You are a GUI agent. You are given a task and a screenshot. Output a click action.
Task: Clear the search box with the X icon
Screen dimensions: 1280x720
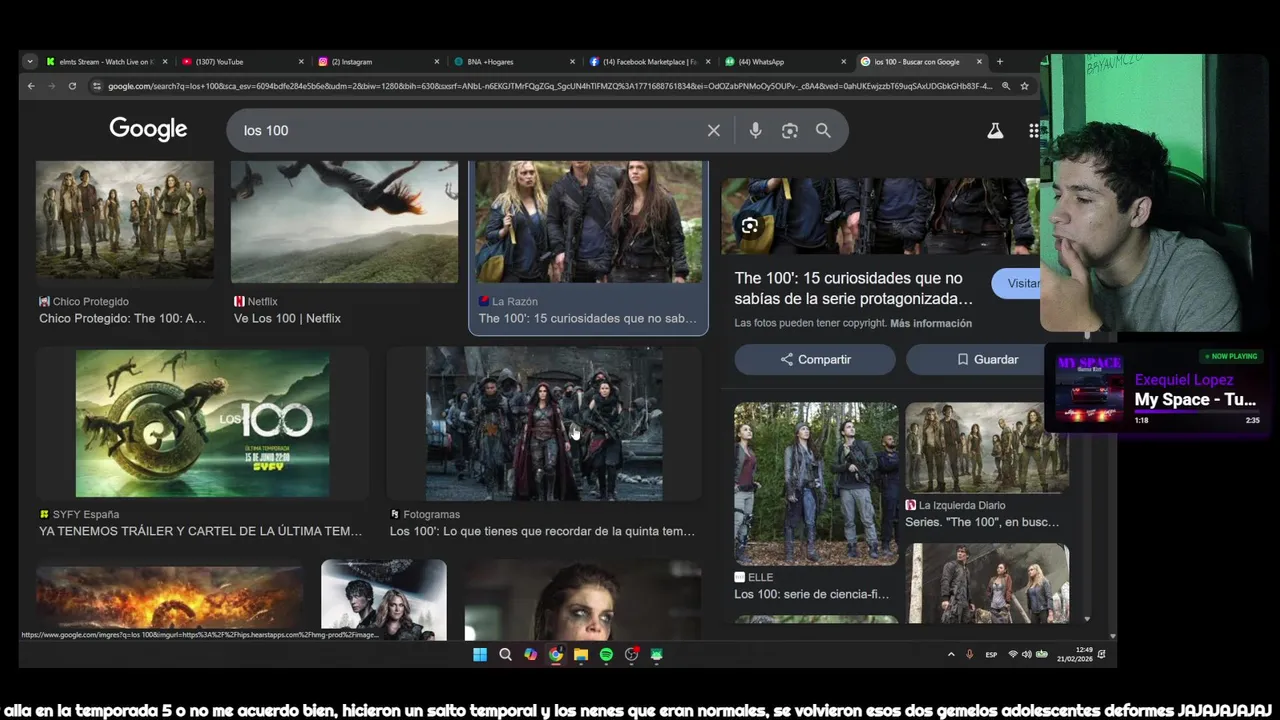coord(714,131)
